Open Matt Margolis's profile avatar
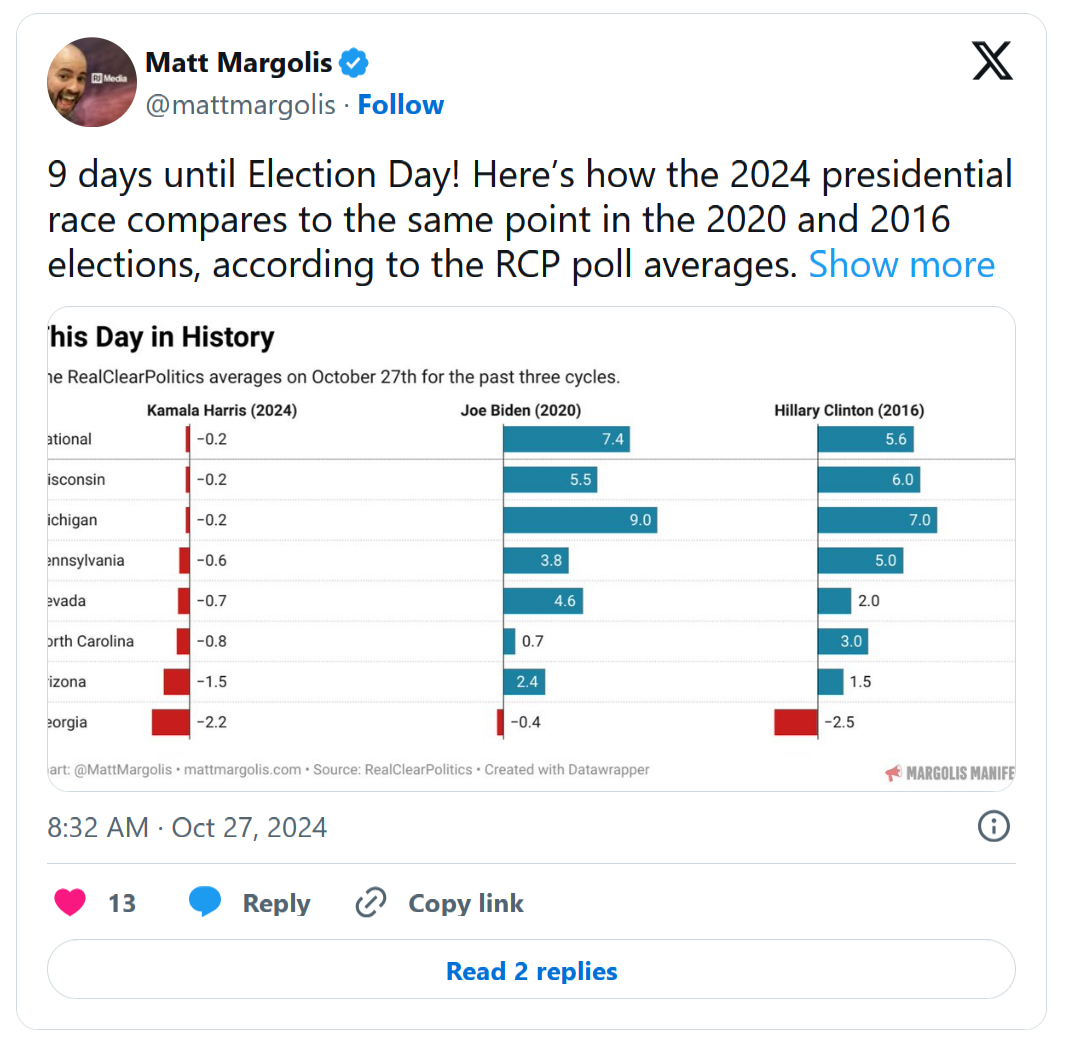The width and height of the screenshot is (1068, 1047). pos(92,82)
